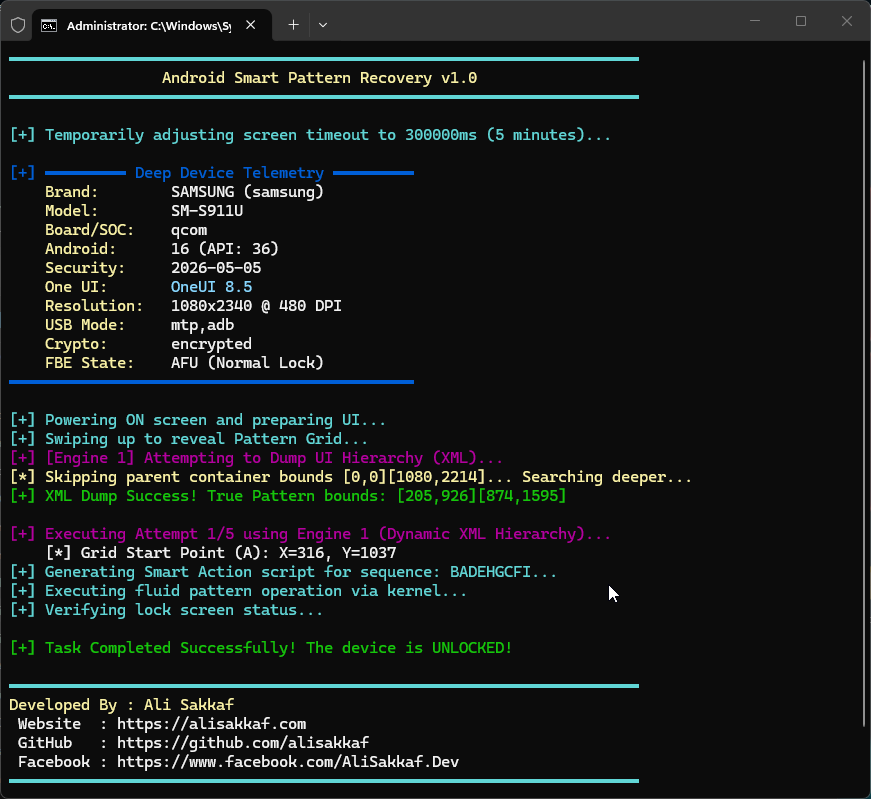Viewport: 871px width, 799px height.
Task: Click the Board/SOC value 'qcom'
Action: (189, 231)
